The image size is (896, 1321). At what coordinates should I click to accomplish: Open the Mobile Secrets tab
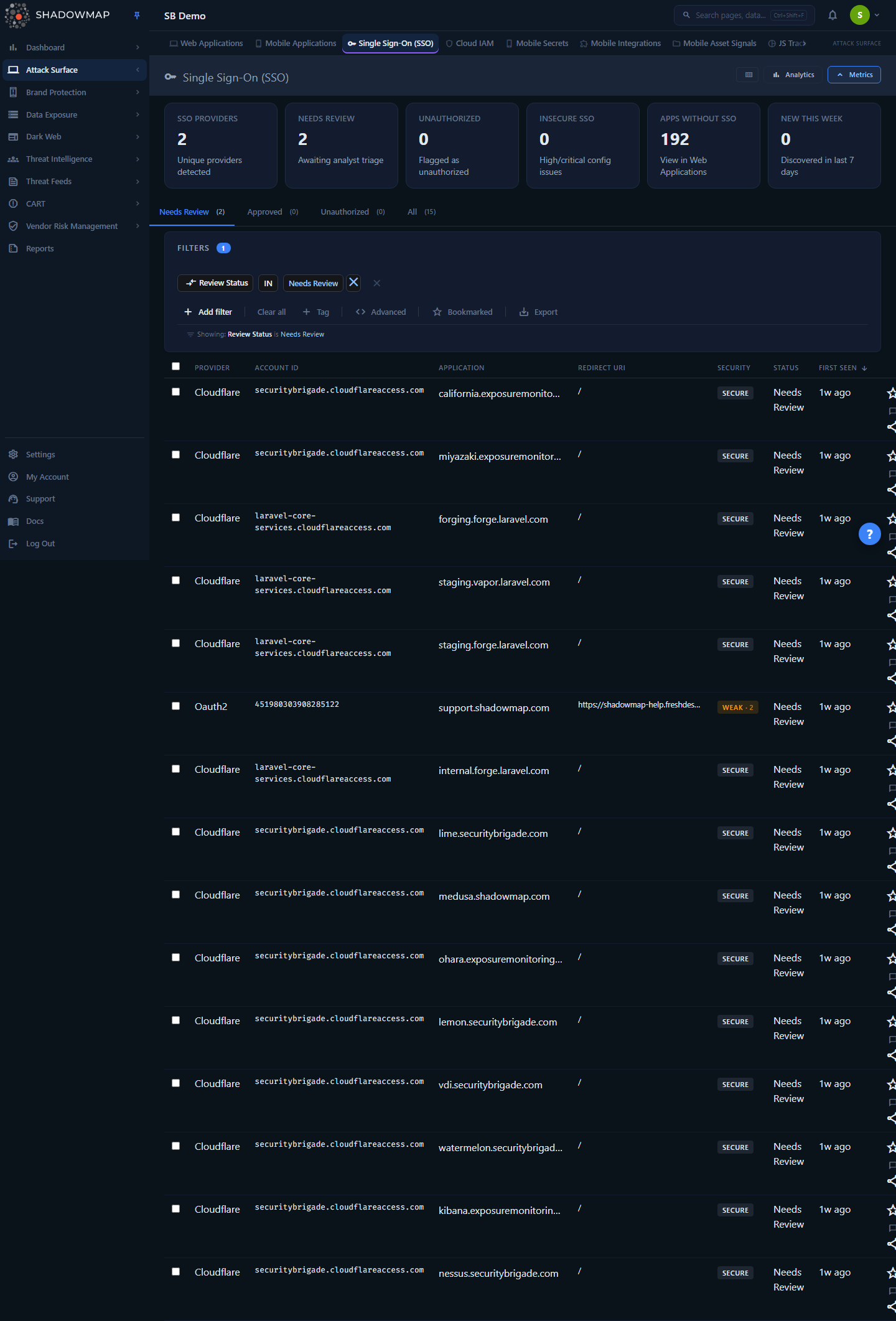click(537, 44)
